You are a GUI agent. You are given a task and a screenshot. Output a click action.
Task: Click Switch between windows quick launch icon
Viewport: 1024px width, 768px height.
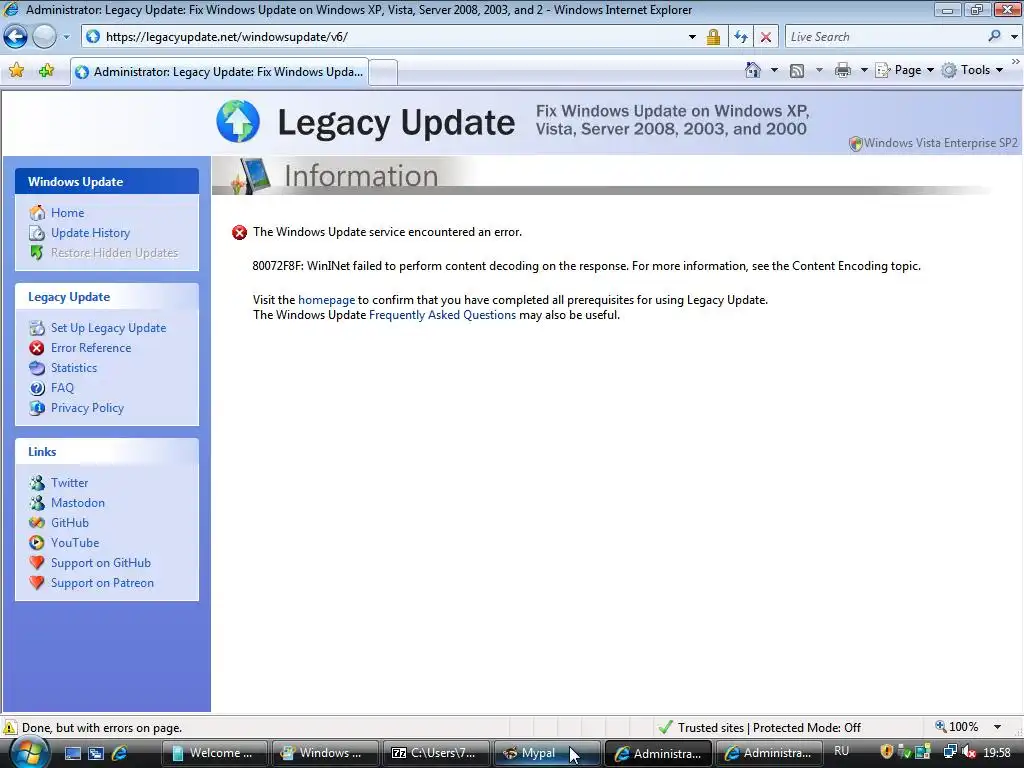pos(96,753)
